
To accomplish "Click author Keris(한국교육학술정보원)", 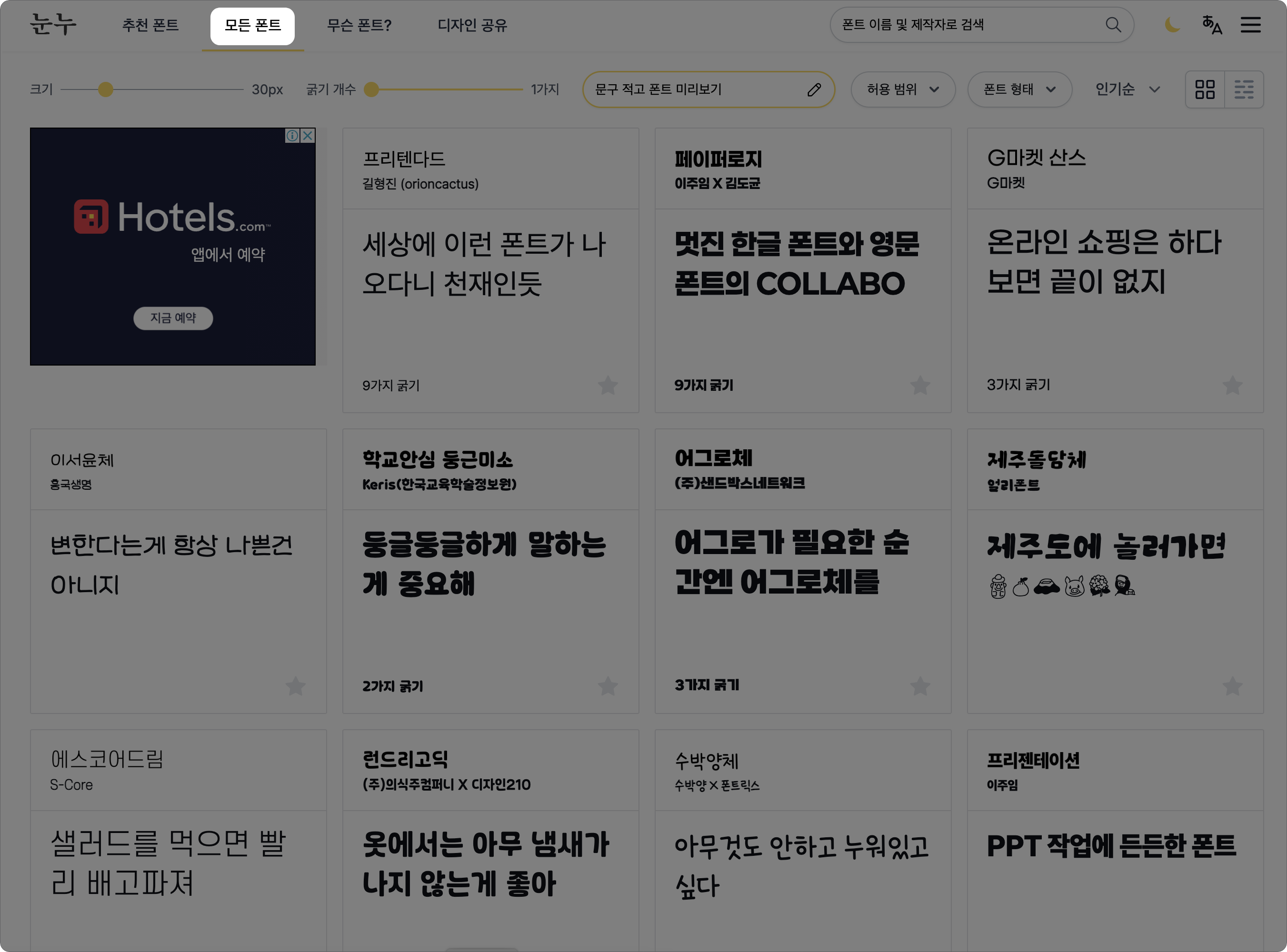I will (x=439, y=484).
